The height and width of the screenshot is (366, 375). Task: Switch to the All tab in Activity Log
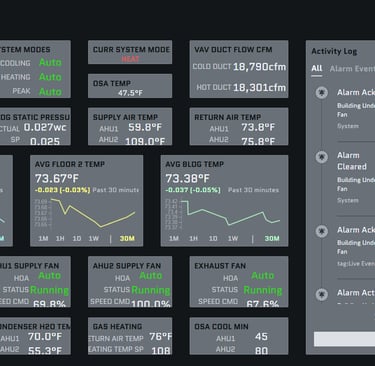coord(317,69)
